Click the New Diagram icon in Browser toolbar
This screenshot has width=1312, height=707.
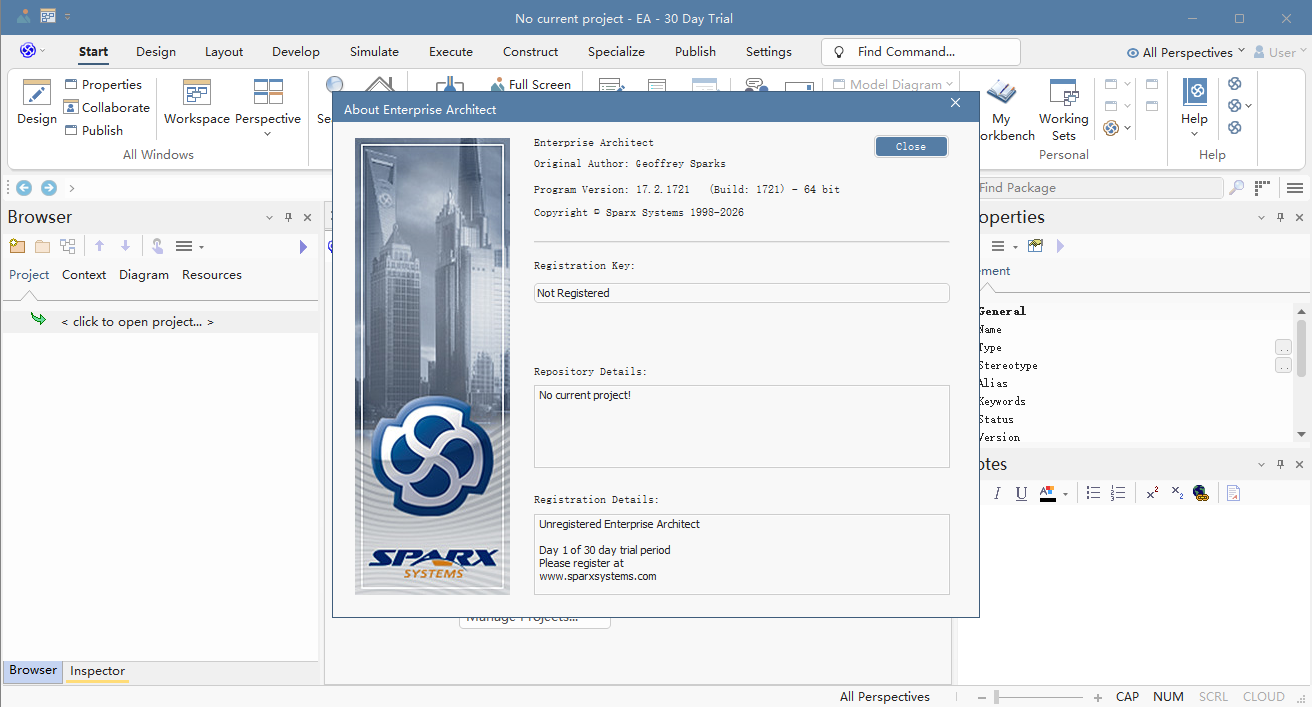click(x=68, y=246)
